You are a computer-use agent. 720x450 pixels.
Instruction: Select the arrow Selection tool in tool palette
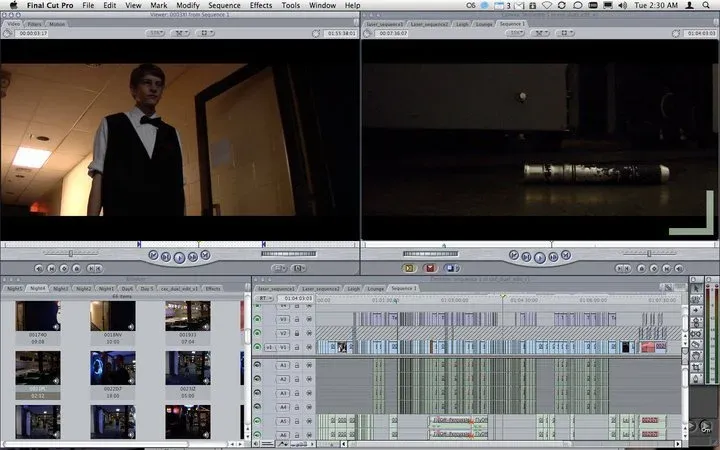[697, 288]
